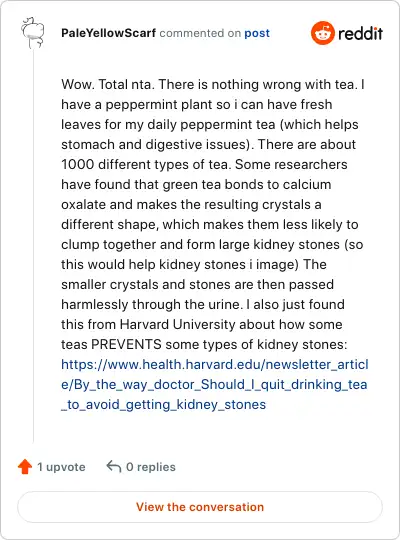This screenshot has width=400, height=540.
Task: Open the health.harvard.edu newsletter link
Action: tap(215, 384)
